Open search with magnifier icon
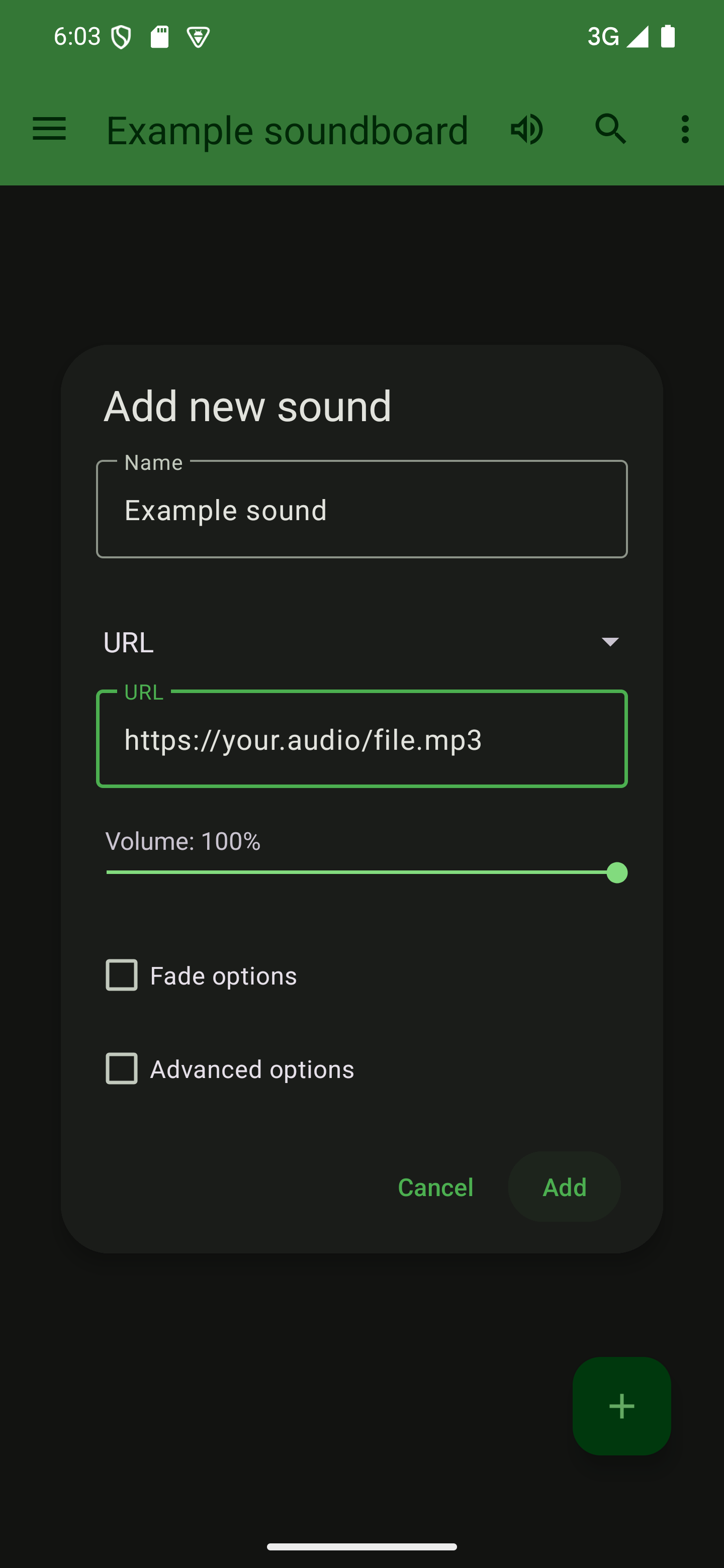 click(x=611, y=129)
